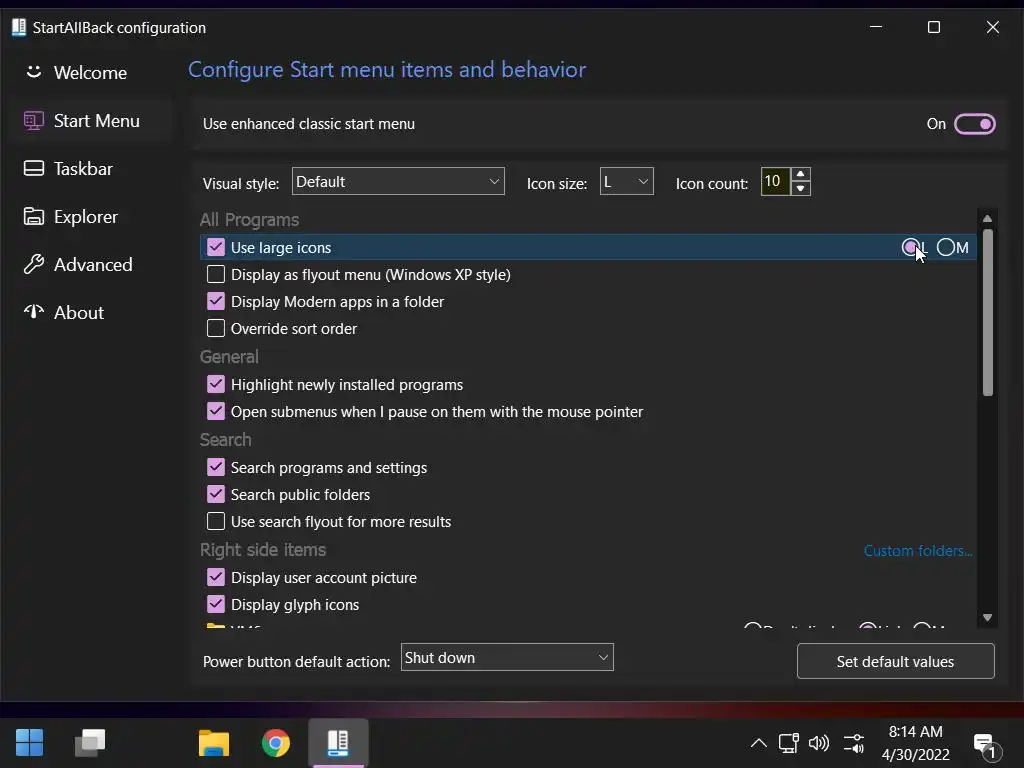Maximize the StartAllBack configuration window

[x=934, y=27]
